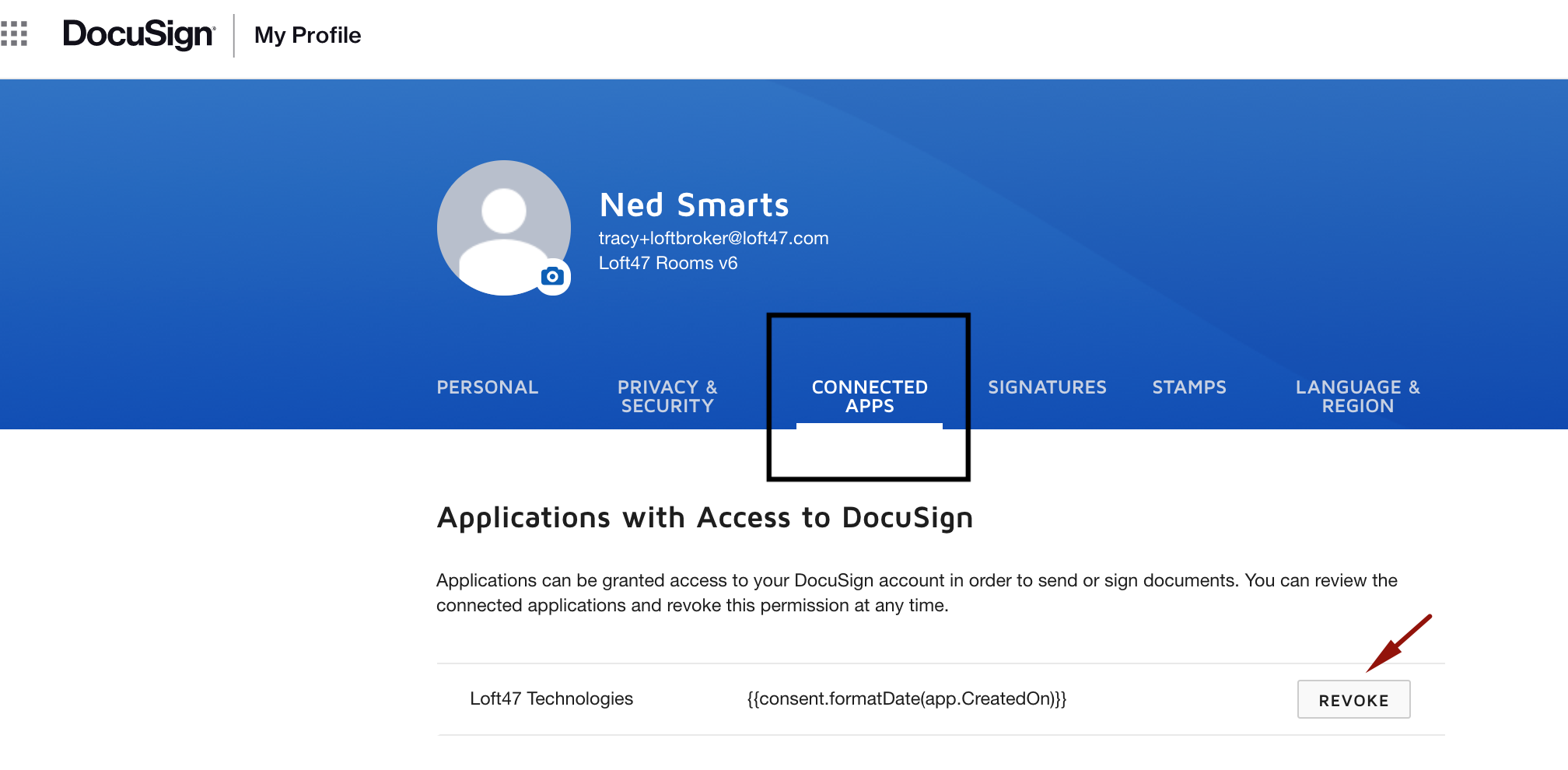This screenshot has width=1568, height=770.
Task: Select the Connected Apps tab
Action: (870, 397)
